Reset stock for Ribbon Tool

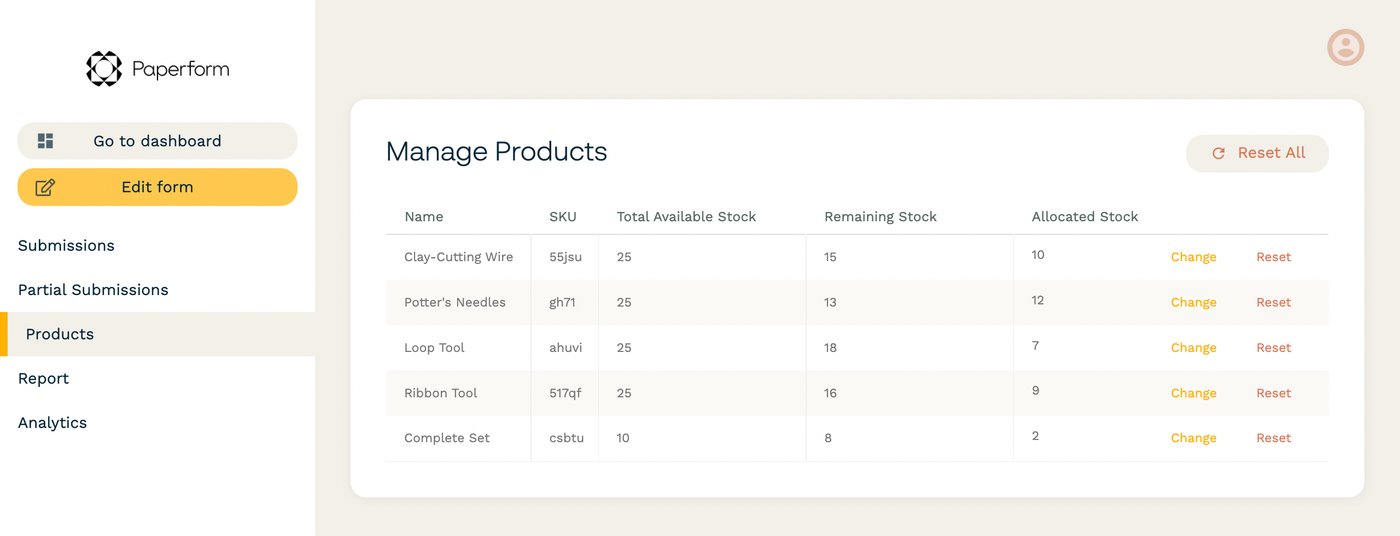pos(1273,393)
